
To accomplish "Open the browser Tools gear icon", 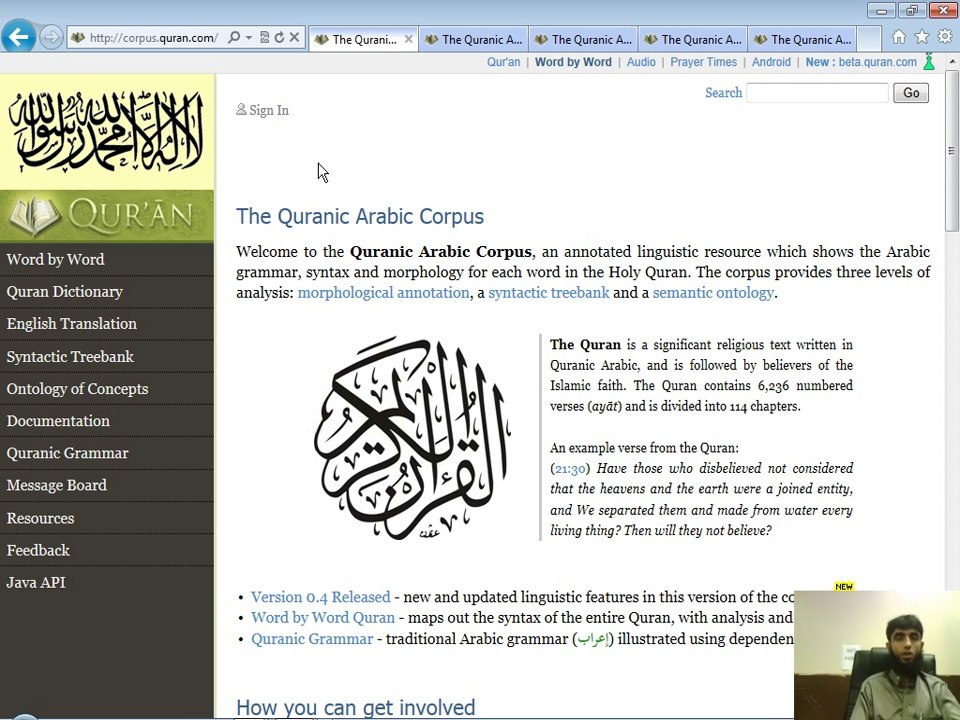I will pyautogui.click(x=945, y=37).
